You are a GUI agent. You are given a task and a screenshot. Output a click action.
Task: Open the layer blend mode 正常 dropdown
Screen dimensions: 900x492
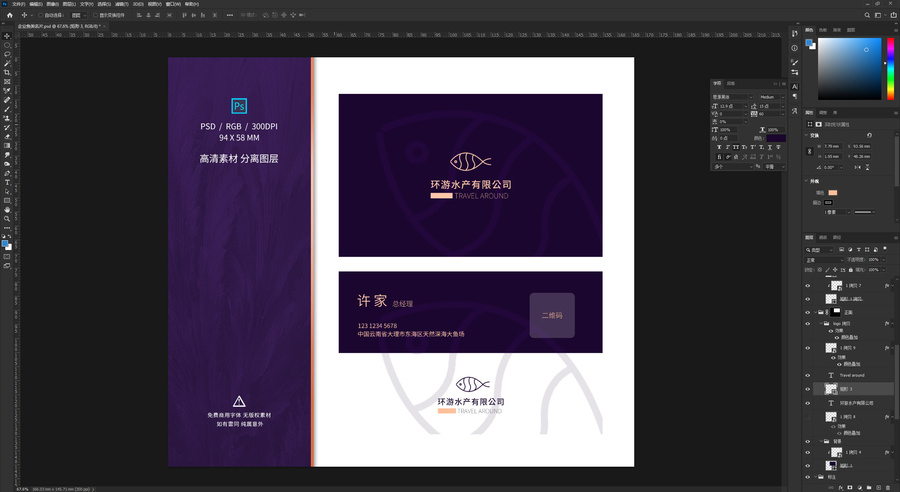click(824, 259)
